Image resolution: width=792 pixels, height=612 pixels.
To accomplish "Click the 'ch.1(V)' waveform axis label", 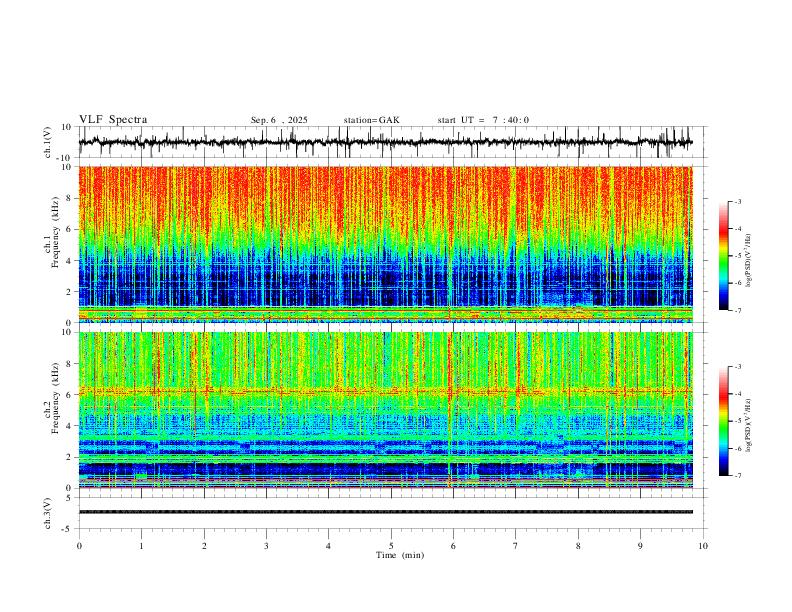I will 48,142.
